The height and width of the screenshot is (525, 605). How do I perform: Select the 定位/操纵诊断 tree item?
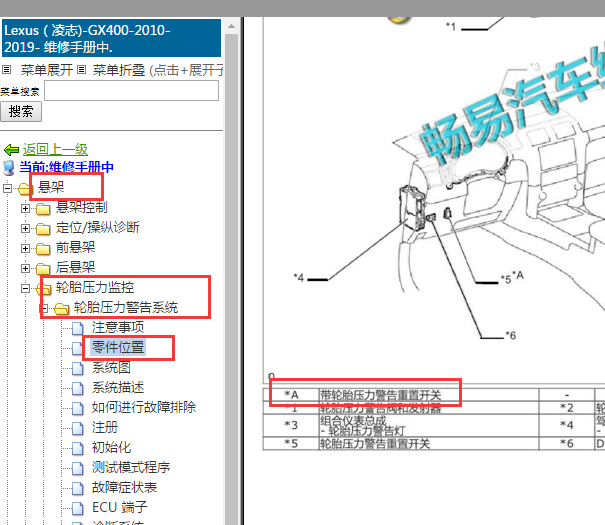(x=98, y=228)
